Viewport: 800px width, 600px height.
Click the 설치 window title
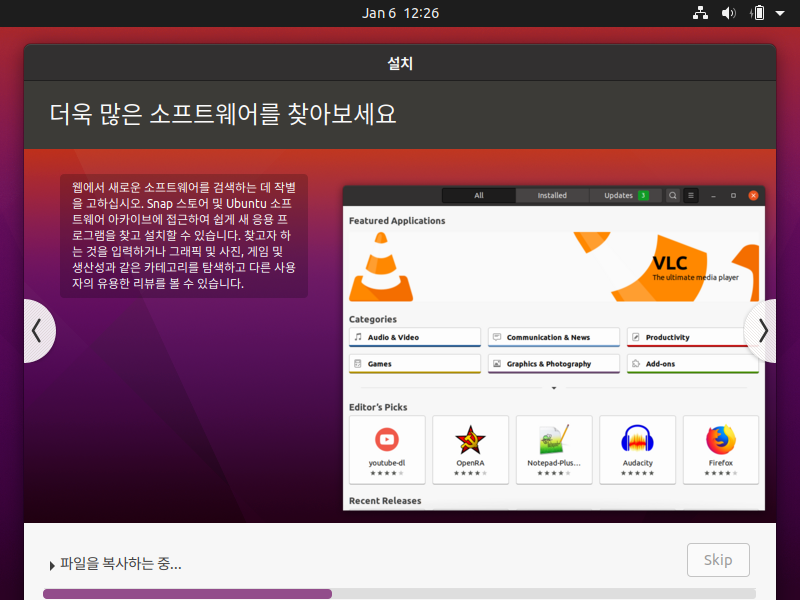(400, 63)
